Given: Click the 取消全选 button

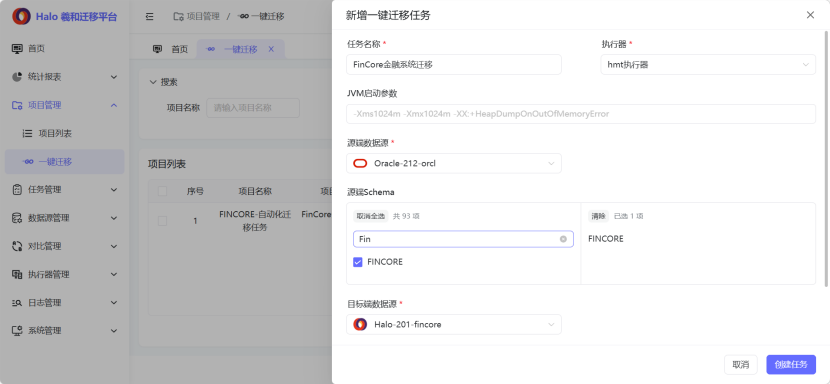Looking at the screenshot, I should coord(371,216).
